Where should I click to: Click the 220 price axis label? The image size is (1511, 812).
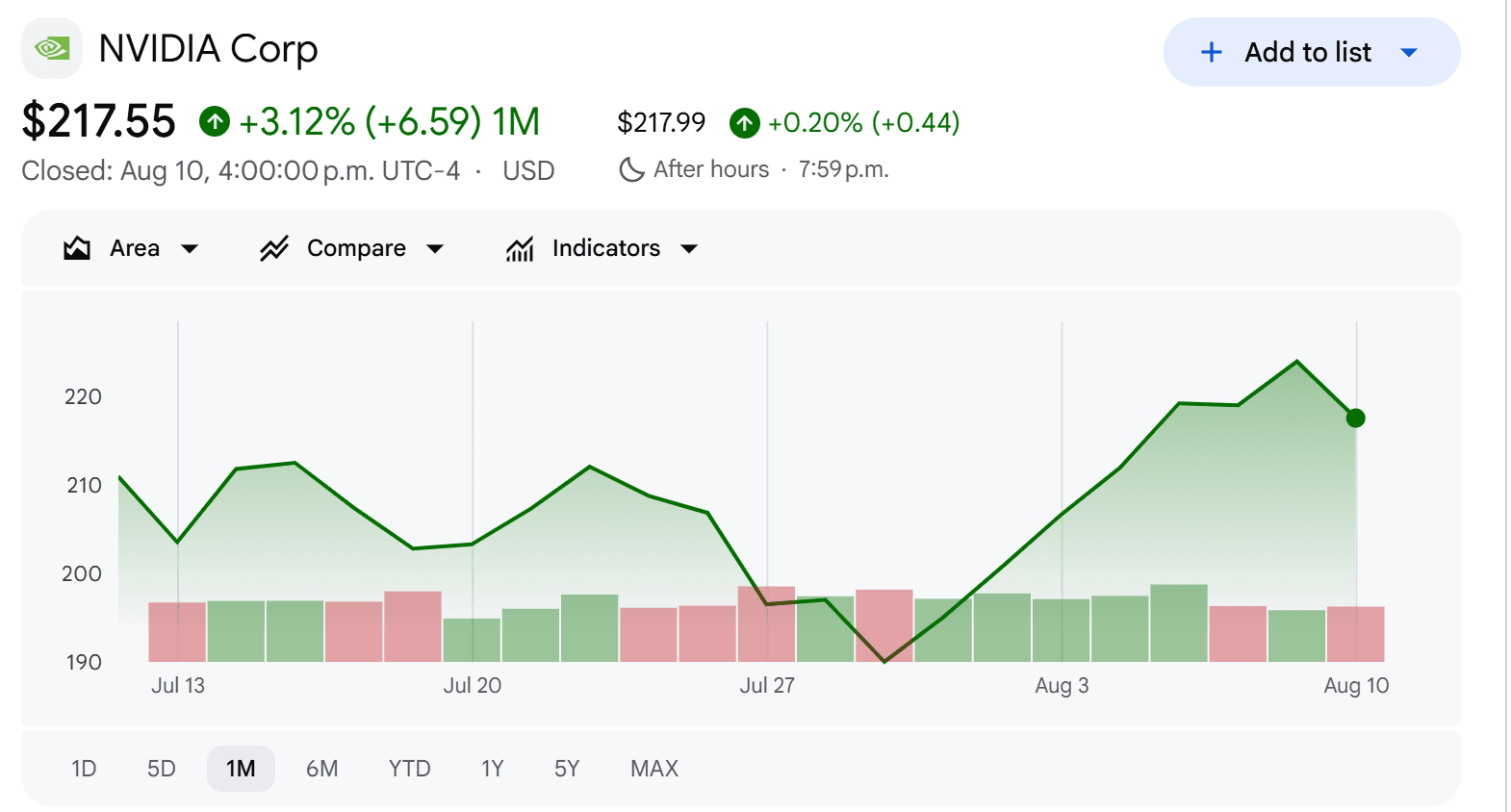(83, 396)
